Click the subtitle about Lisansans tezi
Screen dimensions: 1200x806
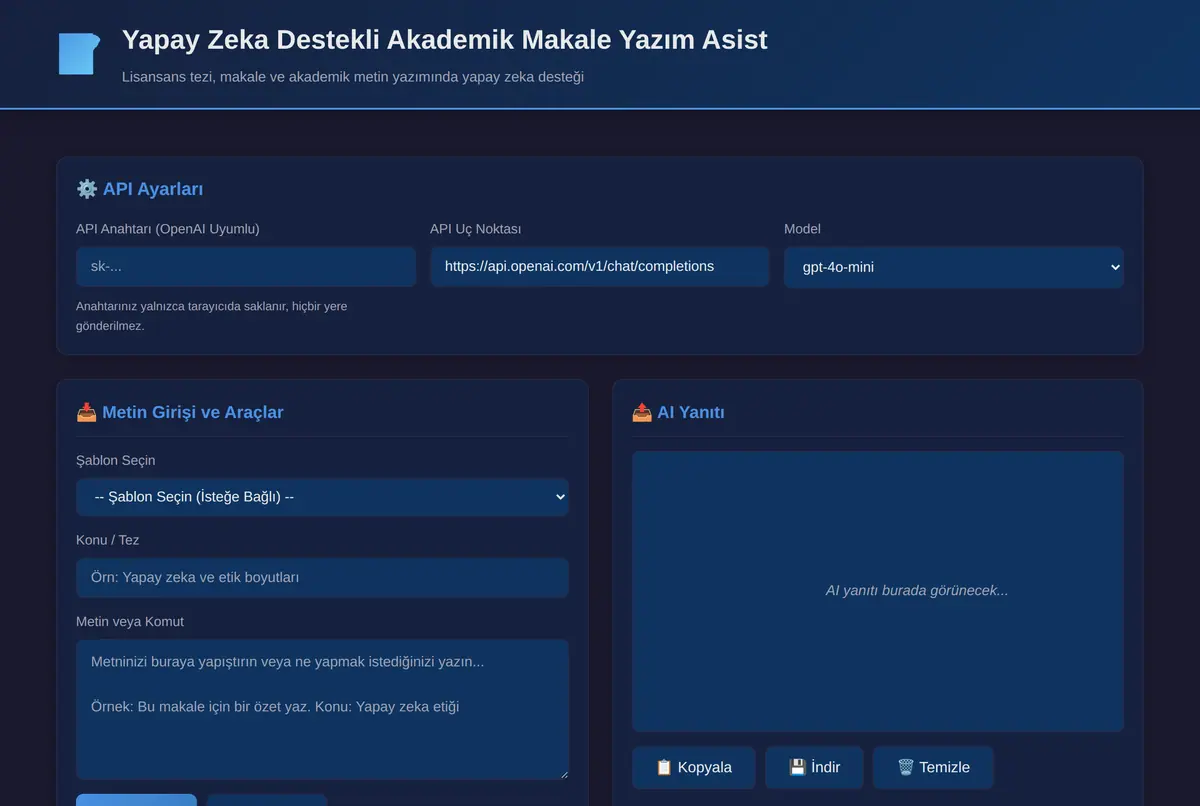(x=353, y=76)
